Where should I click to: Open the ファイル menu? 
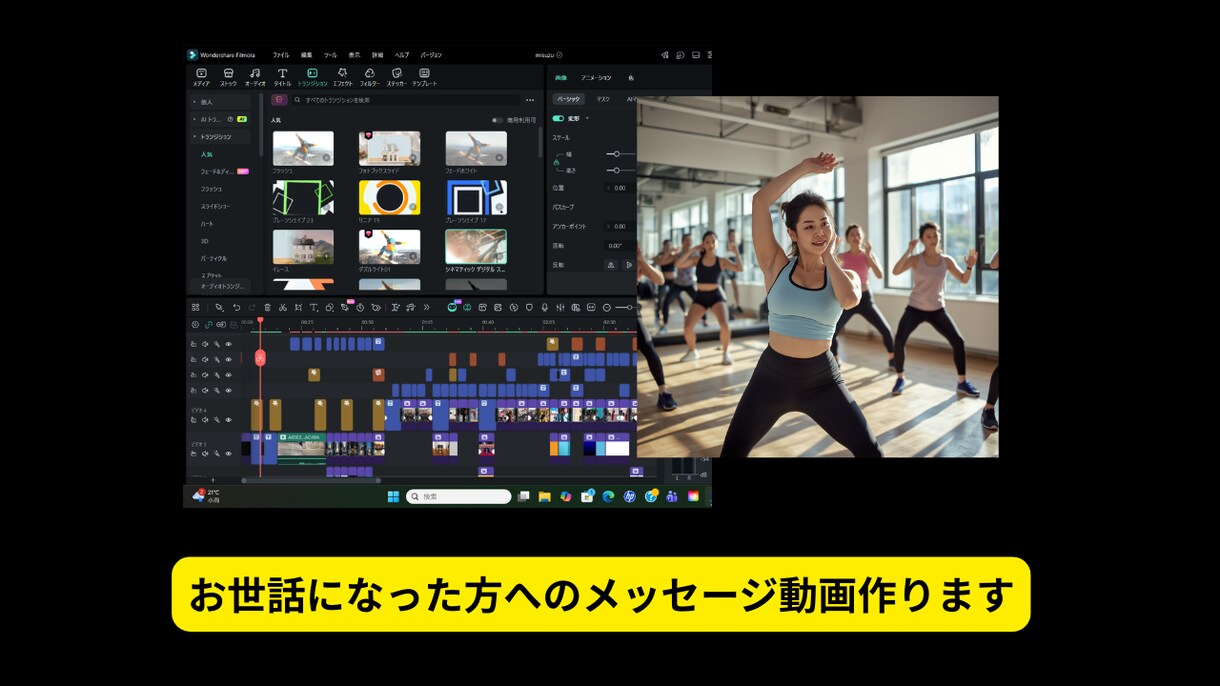pyautogui.click(x=281, y=55)
